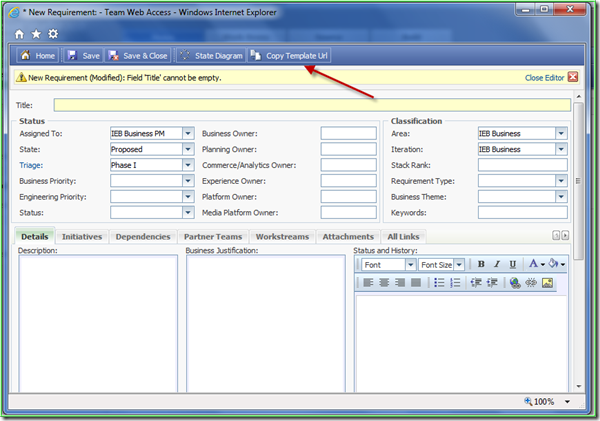Insert a hyperlink using the globe icon
Image resolution: width=600 pixels, height=421 pixels.
point(515,283)
